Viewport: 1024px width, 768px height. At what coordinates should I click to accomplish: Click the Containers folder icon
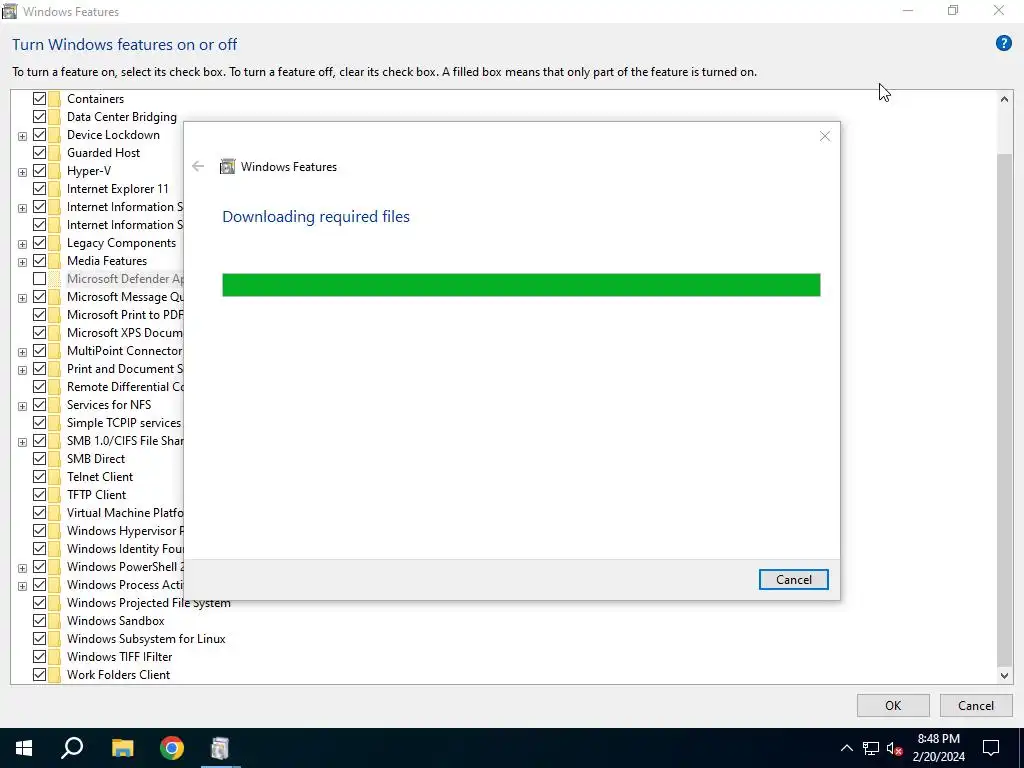pos(54,99)
